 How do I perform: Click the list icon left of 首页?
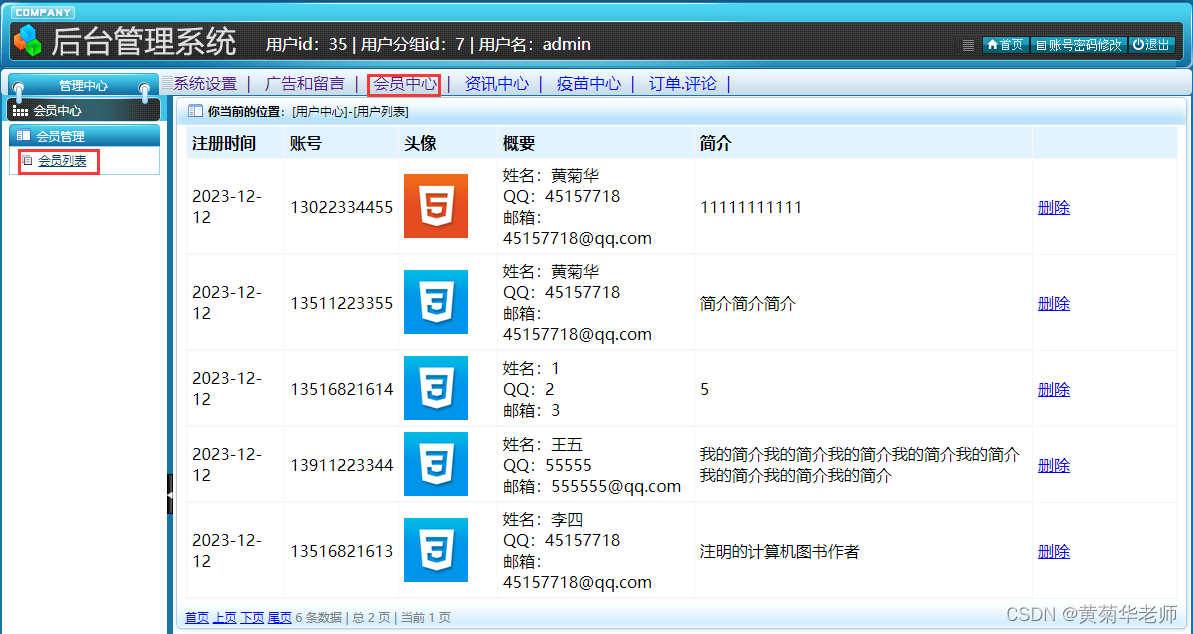(968, 46)
